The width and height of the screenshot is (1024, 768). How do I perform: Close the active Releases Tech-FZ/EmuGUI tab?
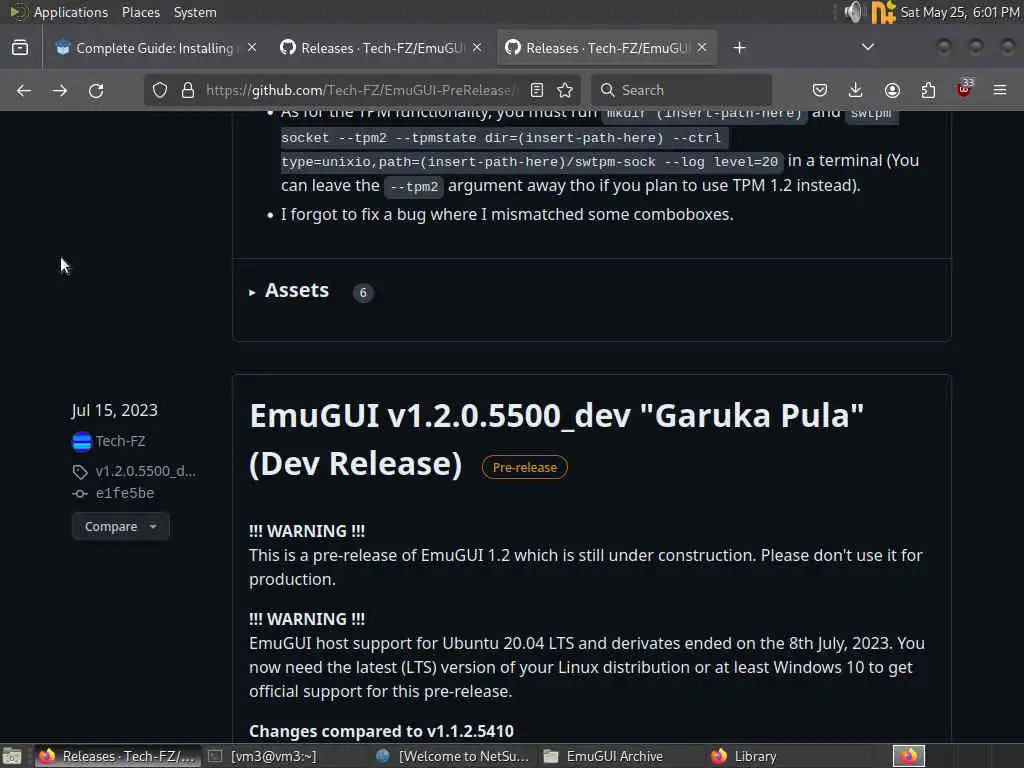click(702, 48)
